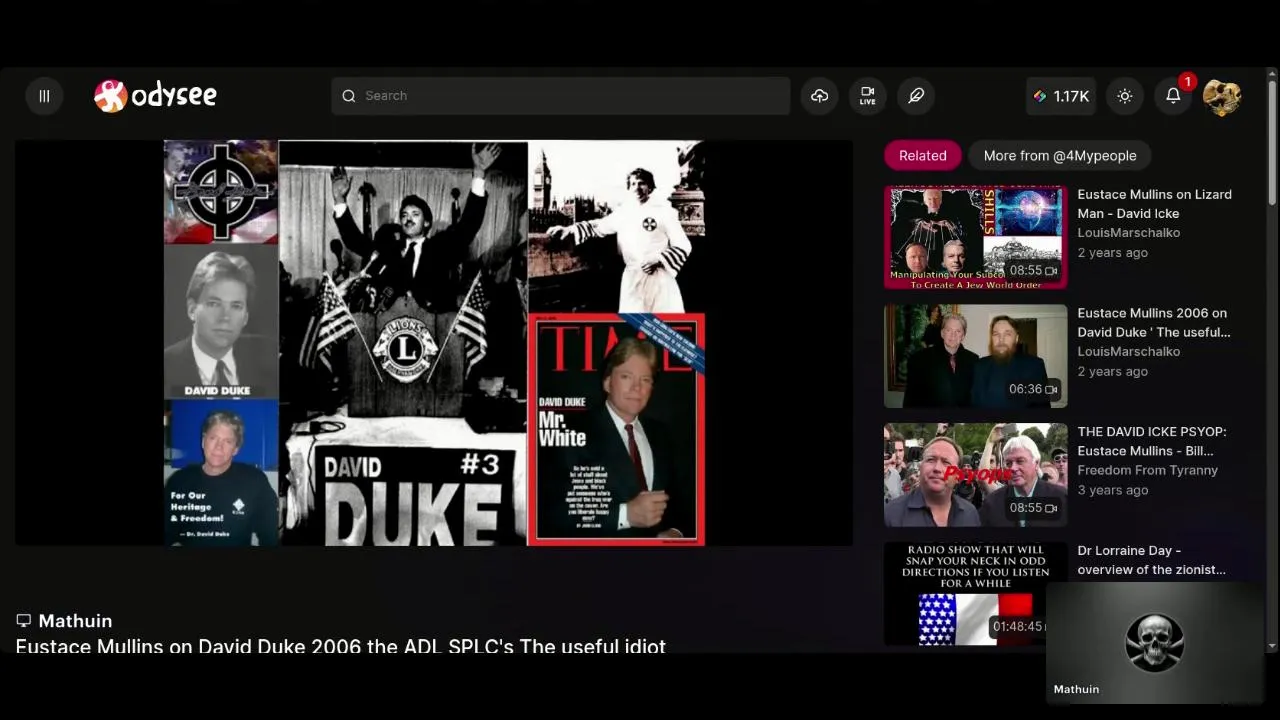Select the Related tab

(922, 155)
